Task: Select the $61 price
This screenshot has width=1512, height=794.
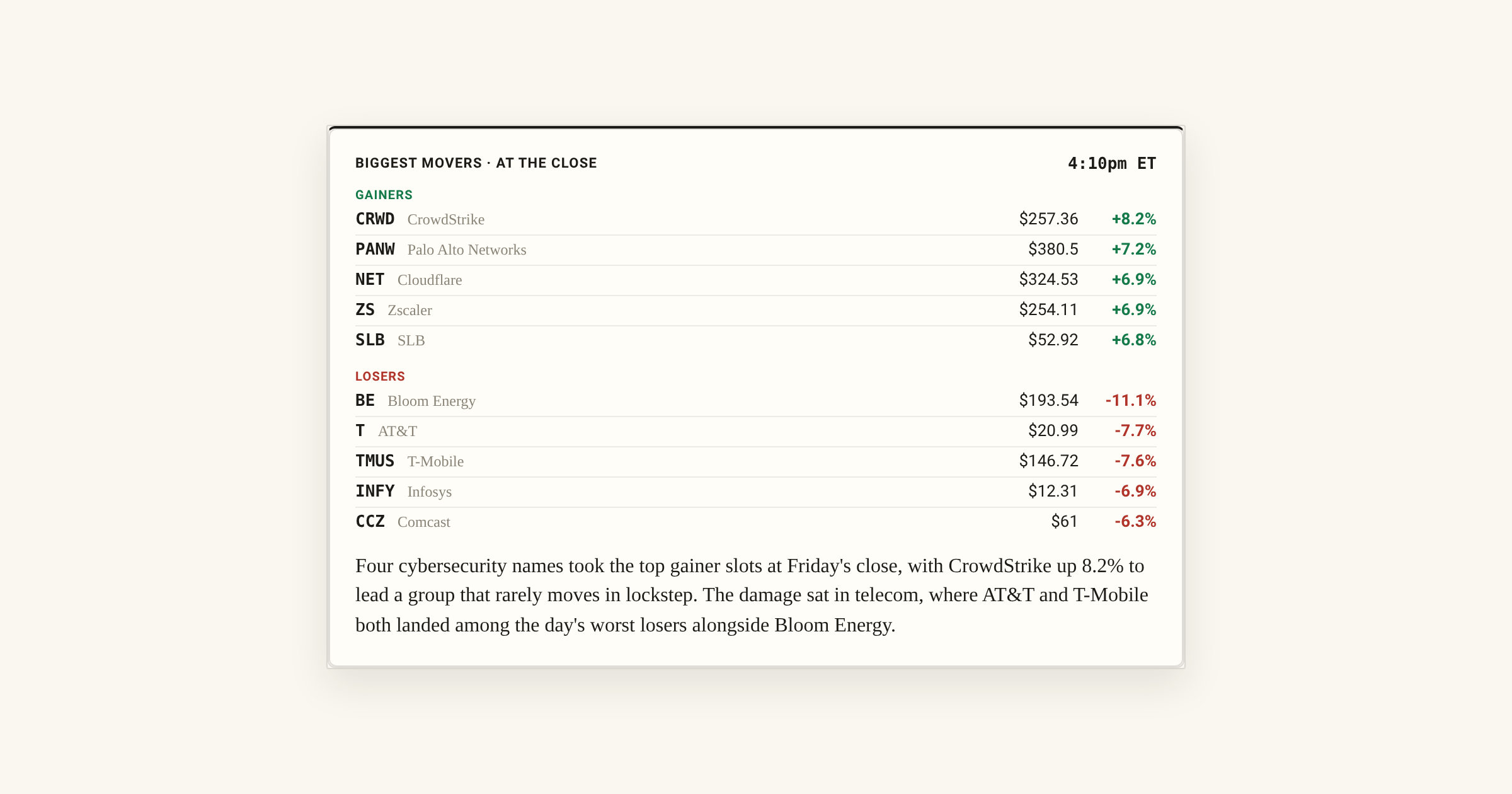Action: (1064, 521)
